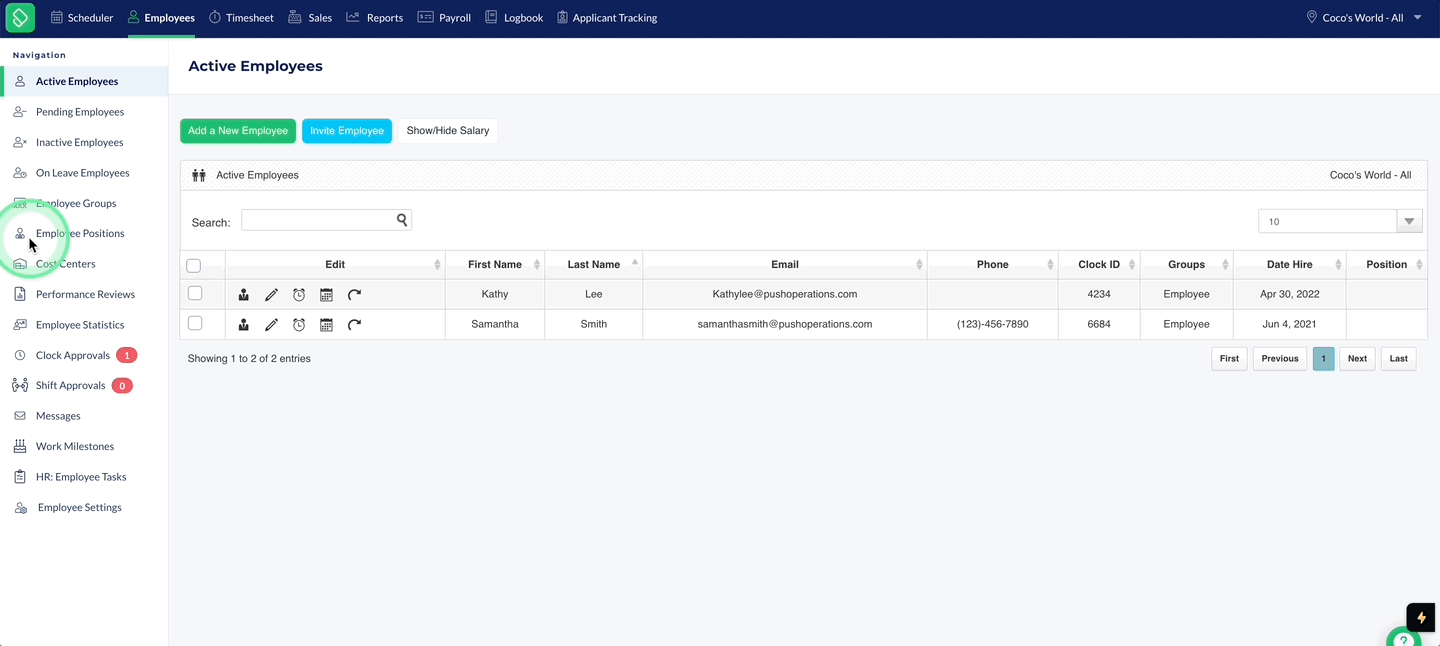
Task: Open the lightning bolt quick widget
Action: [1421, 617]
